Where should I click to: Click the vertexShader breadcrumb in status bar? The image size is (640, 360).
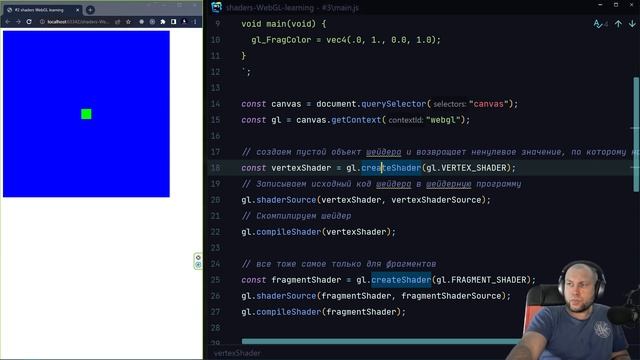pyautogui.click(x=237, y=353)
